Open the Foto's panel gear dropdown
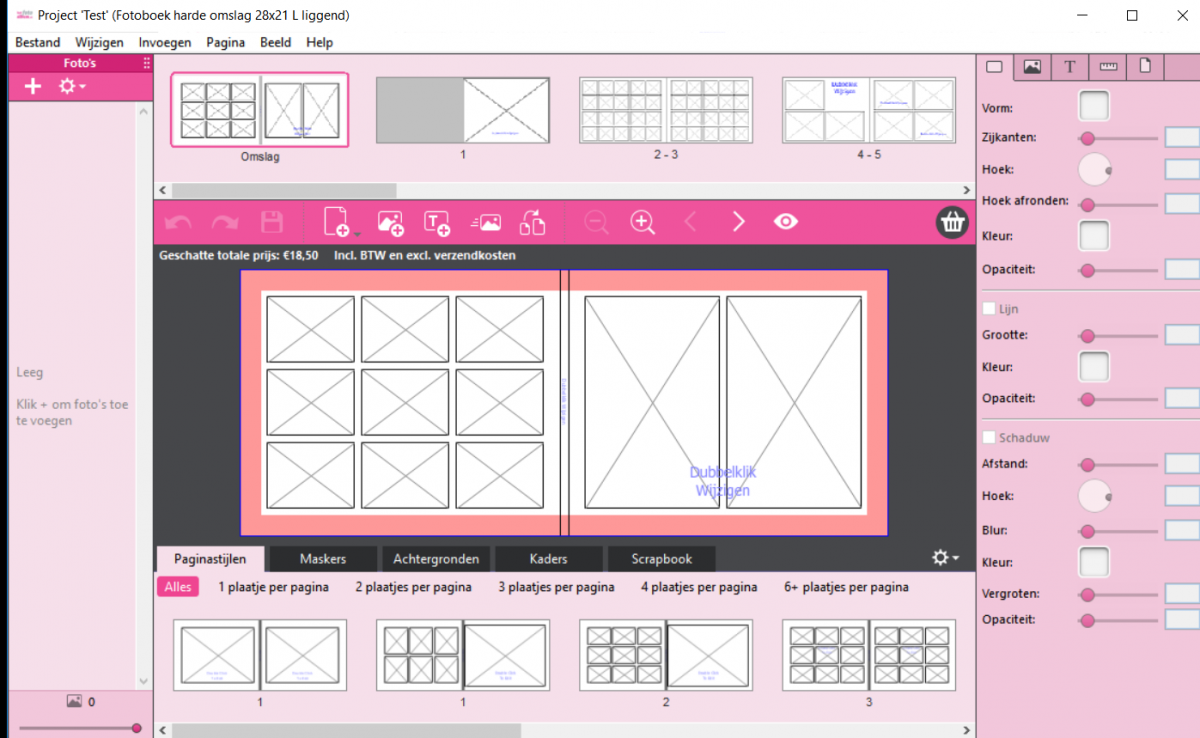This screenshot has width=1200, height=738. [72, 87]
